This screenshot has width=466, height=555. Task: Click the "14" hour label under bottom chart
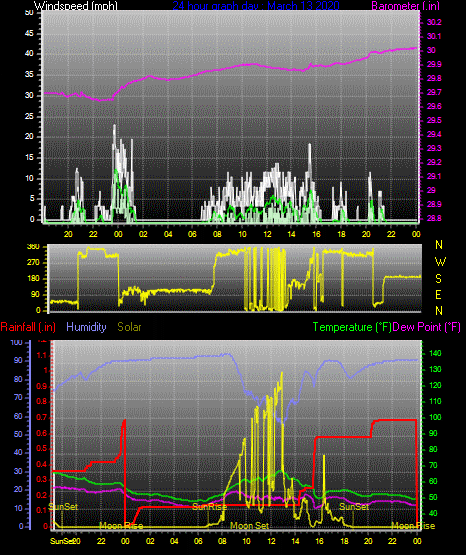point(295,541)
